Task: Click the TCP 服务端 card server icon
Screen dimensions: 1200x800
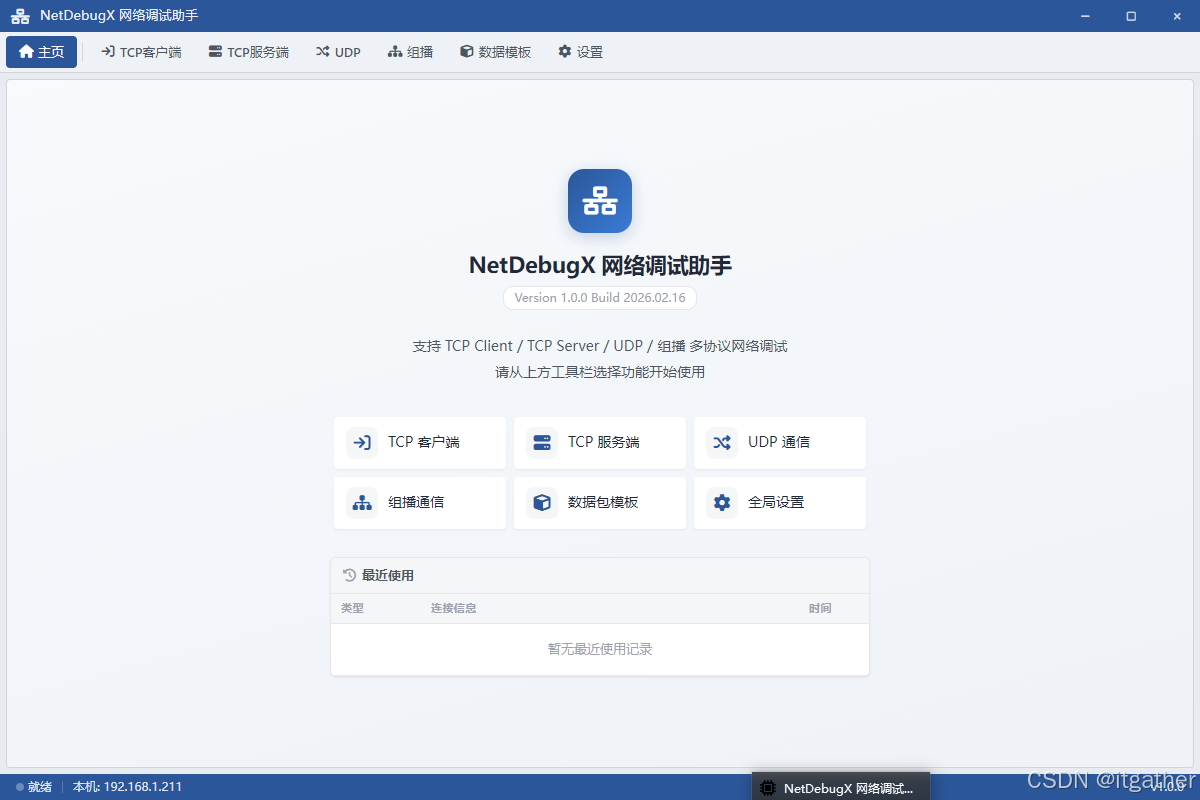Action: (542, 443)
